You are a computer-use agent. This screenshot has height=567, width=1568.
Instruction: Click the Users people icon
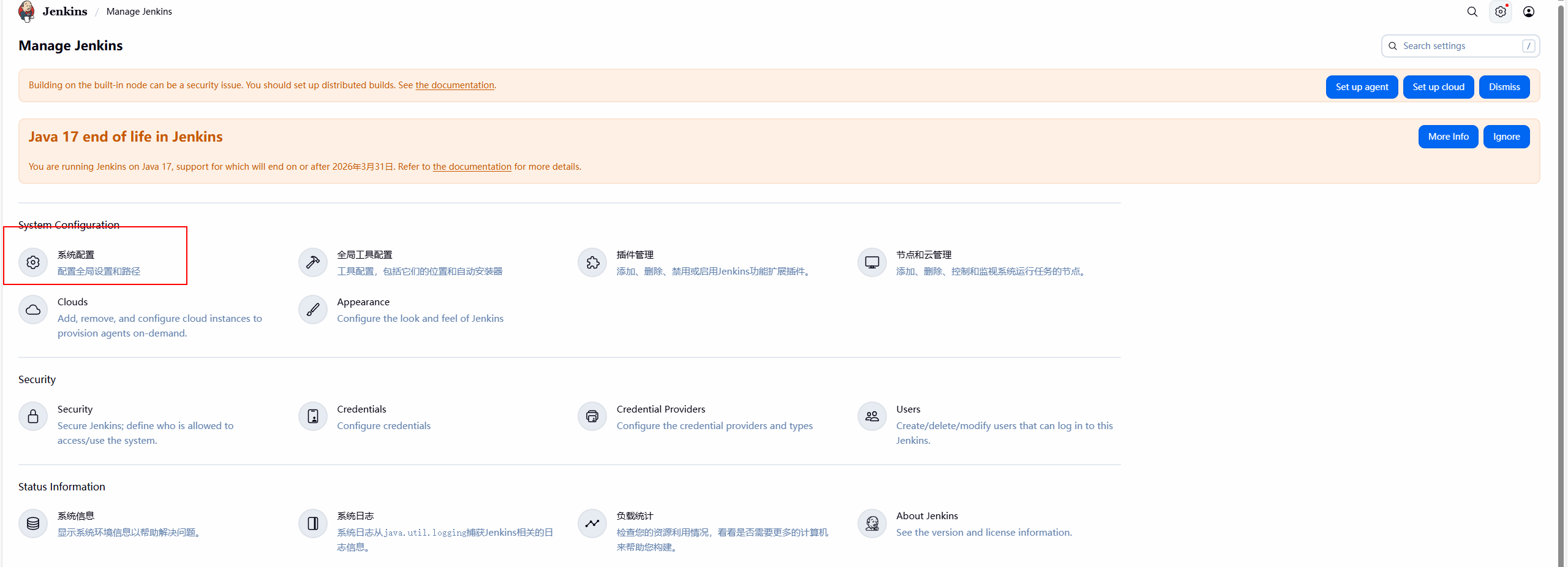(872, 417)
